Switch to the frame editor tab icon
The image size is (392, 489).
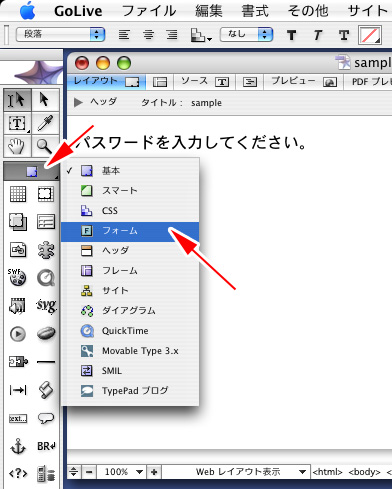click(160, 82)
